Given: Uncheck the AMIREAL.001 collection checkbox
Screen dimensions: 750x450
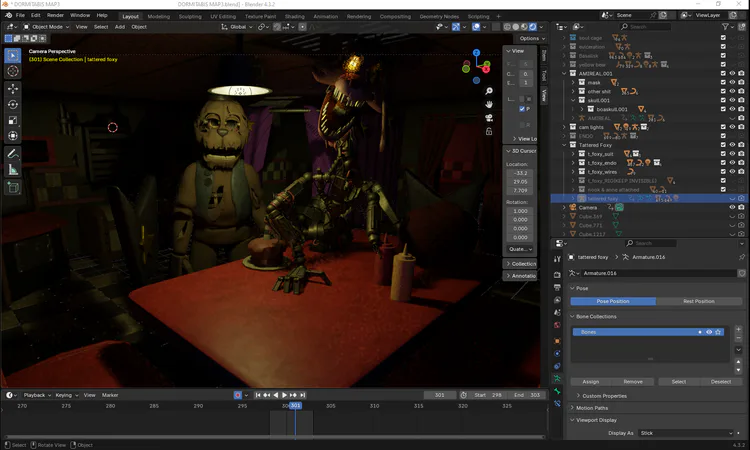Looking at the screenshot, I should pos(723,73).
